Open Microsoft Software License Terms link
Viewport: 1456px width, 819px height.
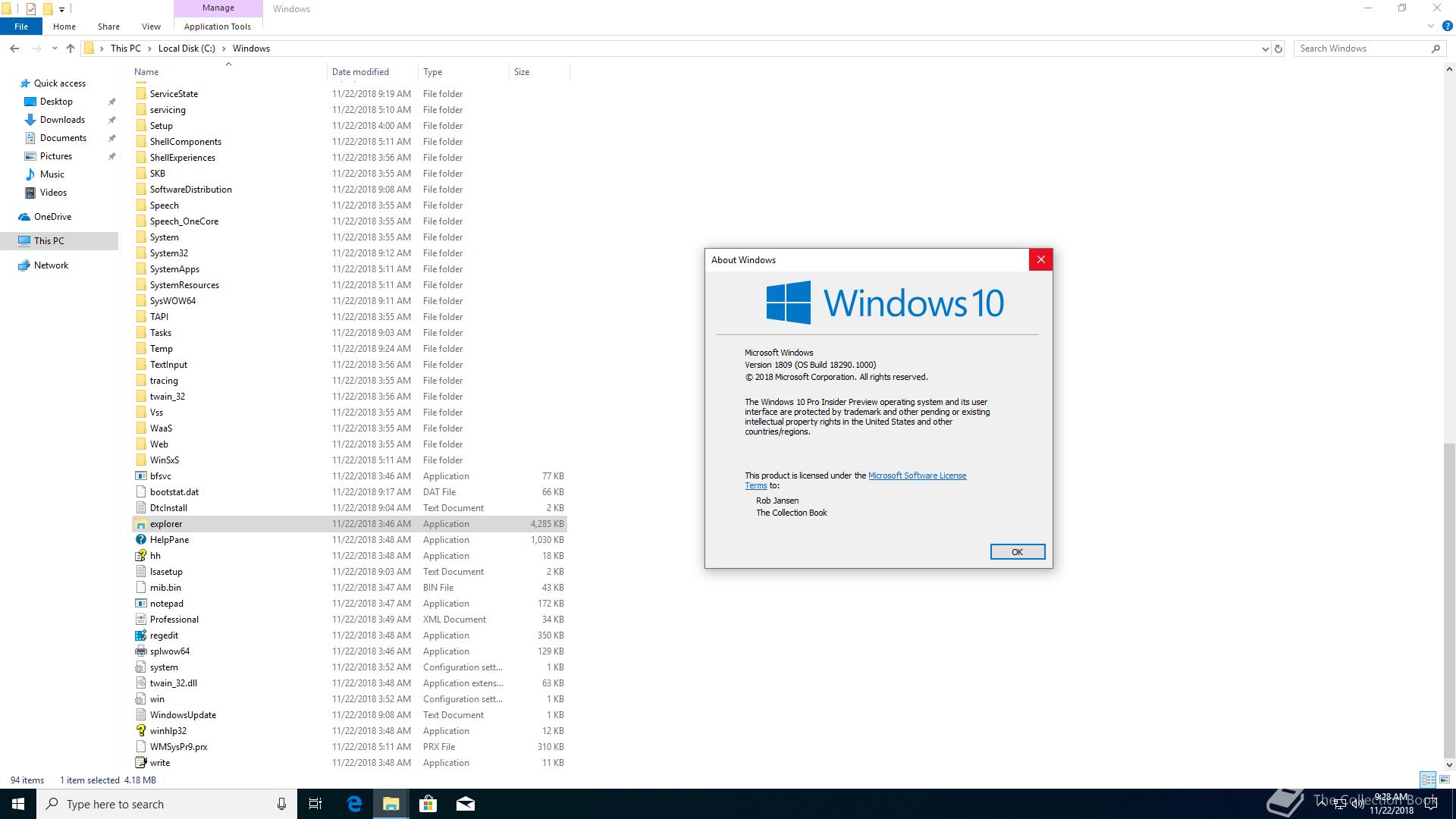point(917,475)
